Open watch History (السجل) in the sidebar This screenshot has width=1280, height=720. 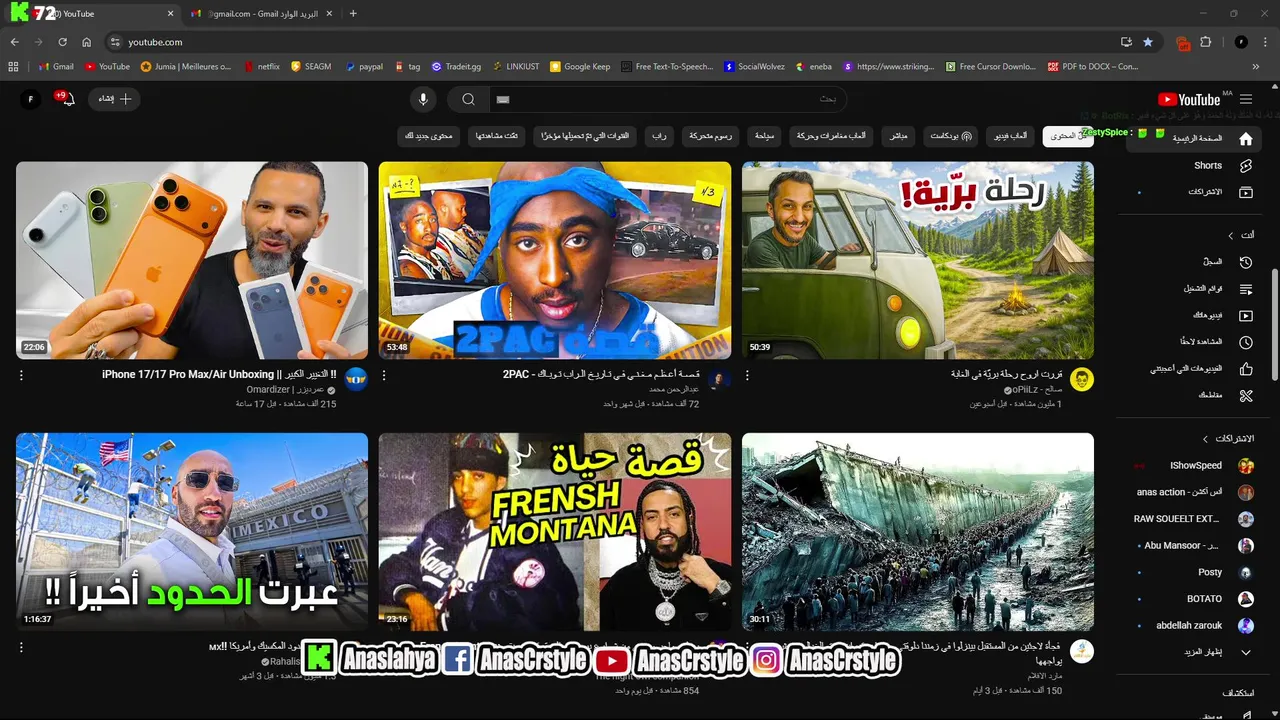coord(1193,262)
